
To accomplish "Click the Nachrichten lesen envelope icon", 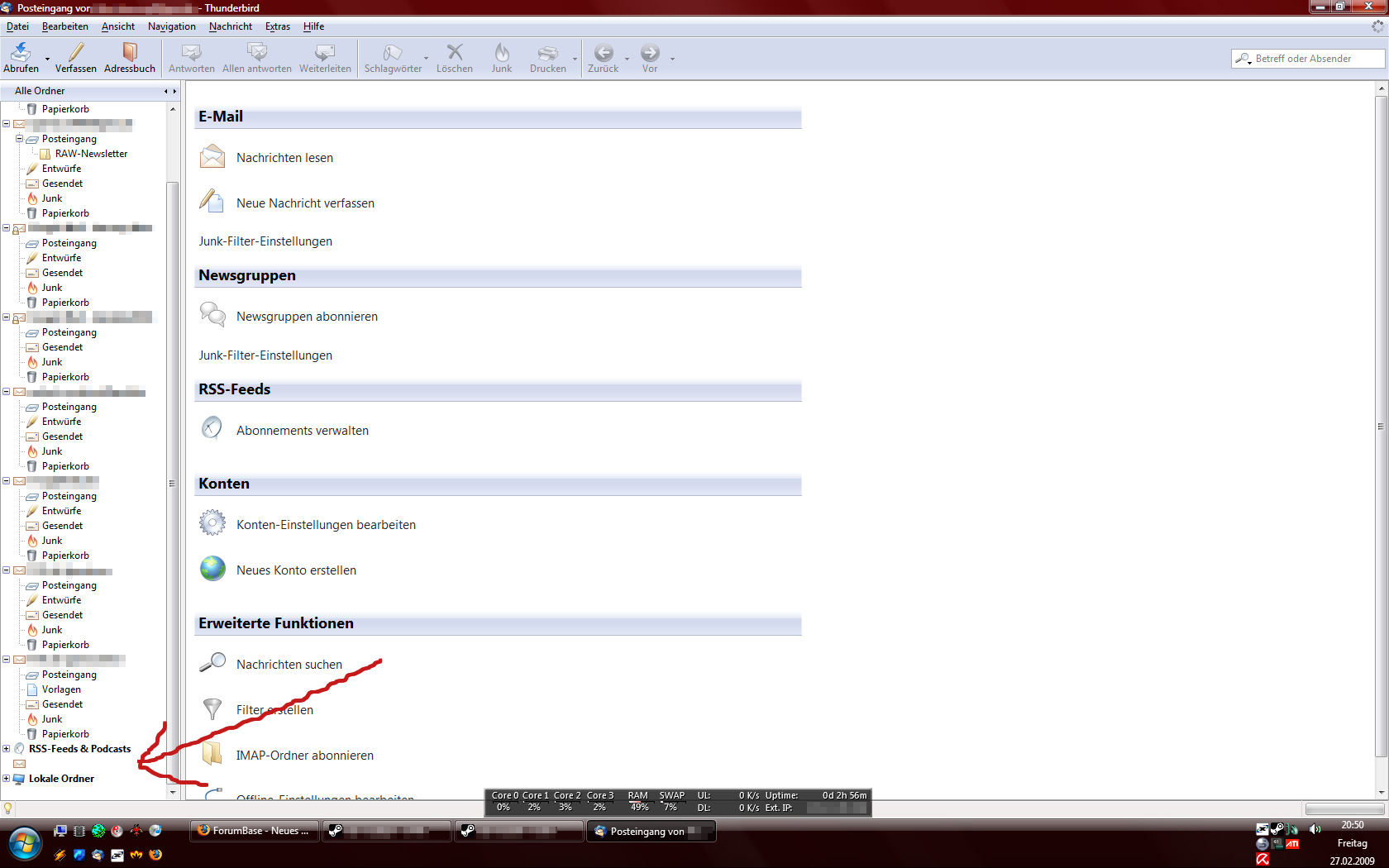I will 212,156.
